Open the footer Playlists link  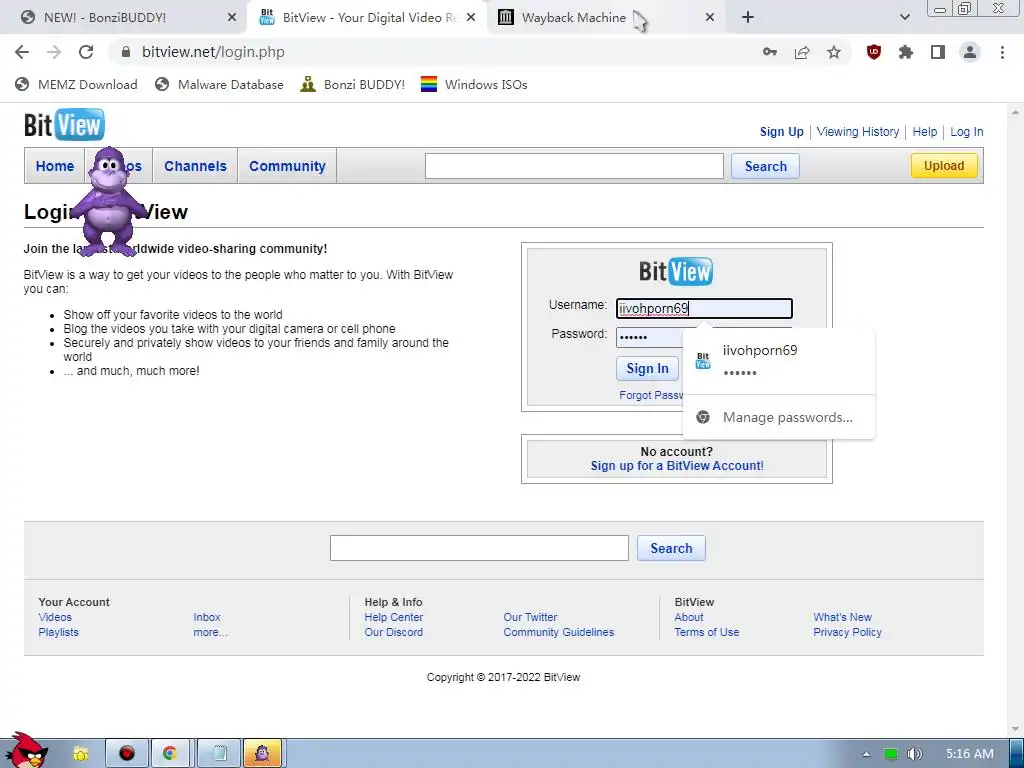58,632
